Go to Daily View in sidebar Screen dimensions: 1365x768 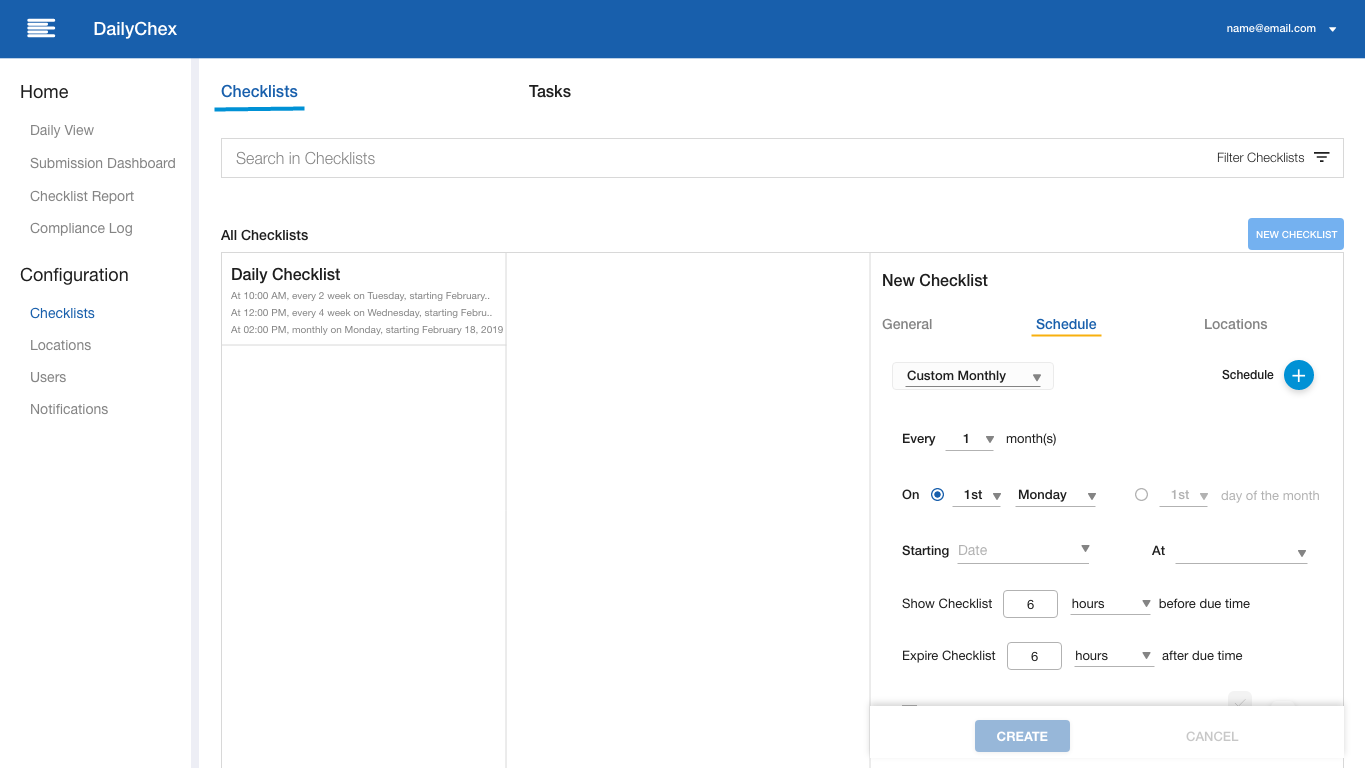(62, 130)
